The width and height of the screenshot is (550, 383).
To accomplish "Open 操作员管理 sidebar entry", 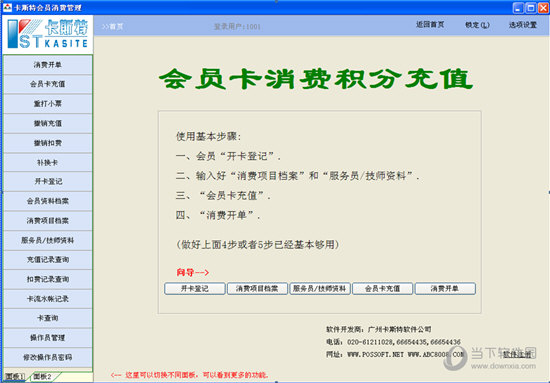I will pyautogui.click(x=48, y=338).
